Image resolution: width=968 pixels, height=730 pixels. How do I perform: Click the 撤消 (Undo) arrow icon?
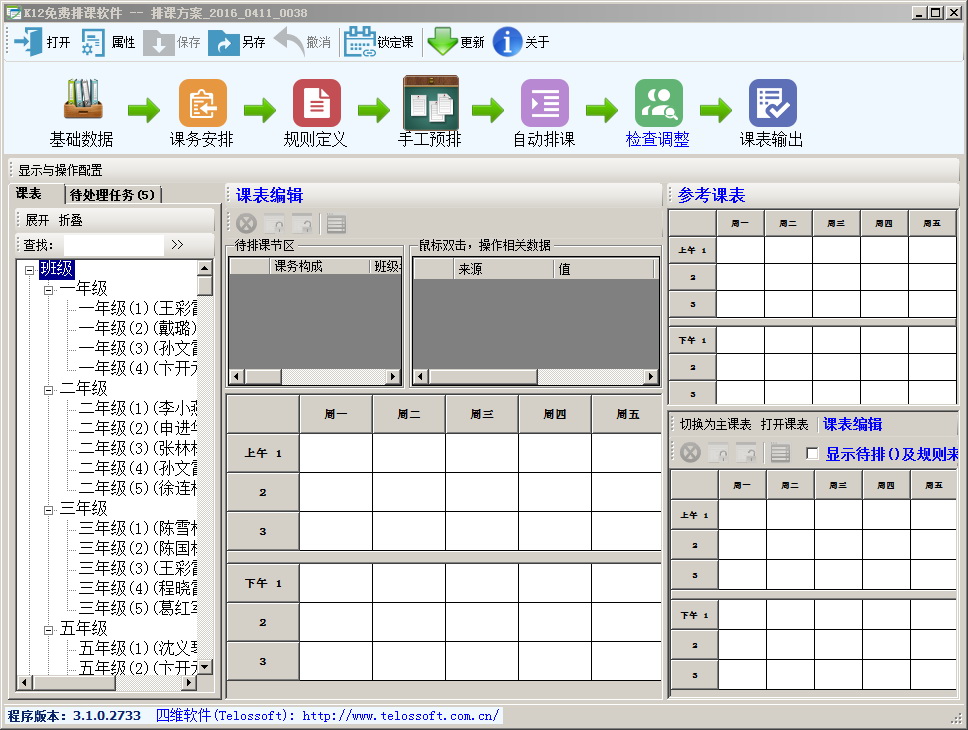pos(288,41)
